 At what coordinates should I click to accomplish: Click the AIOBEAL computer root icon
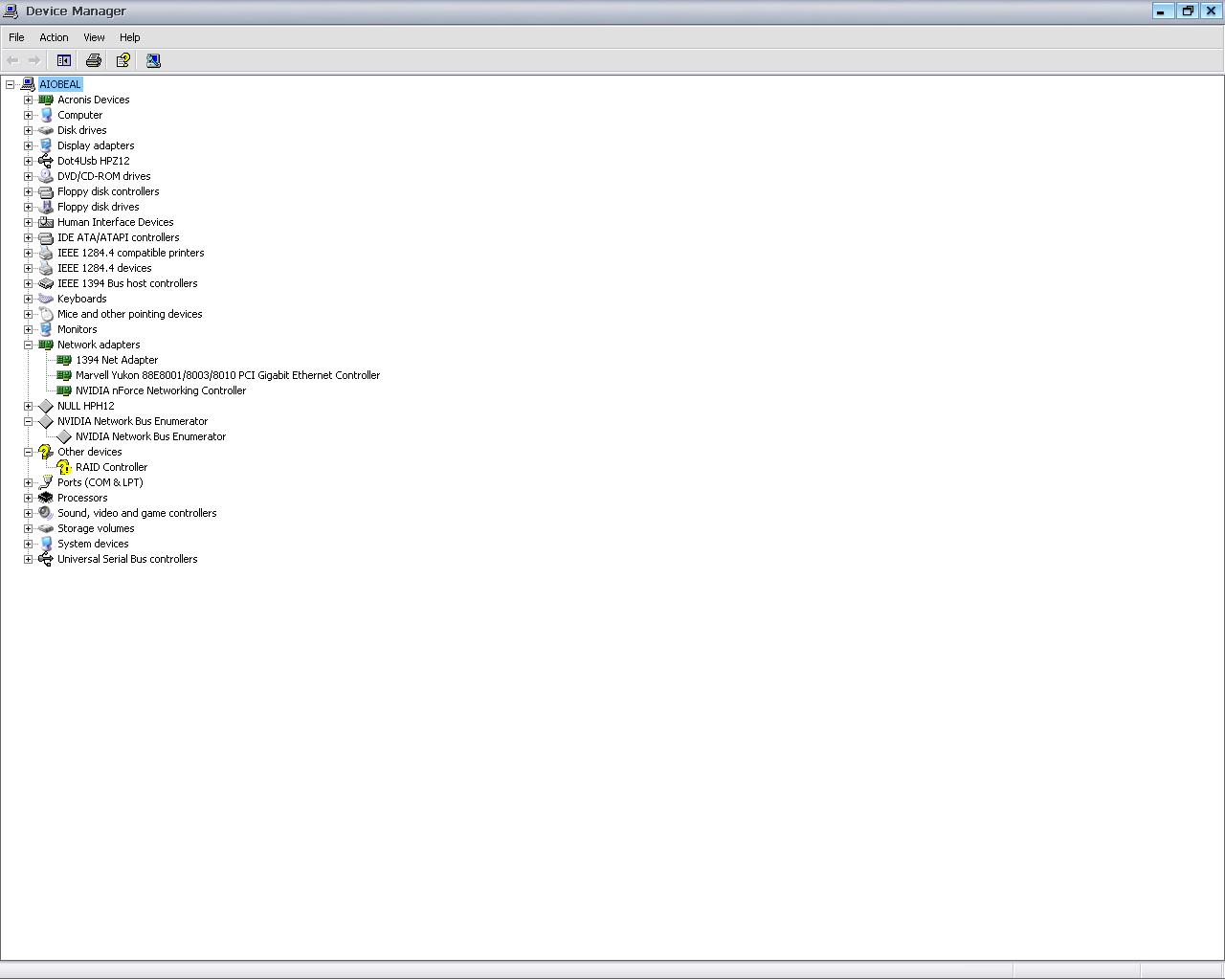(x=28, y=84)
